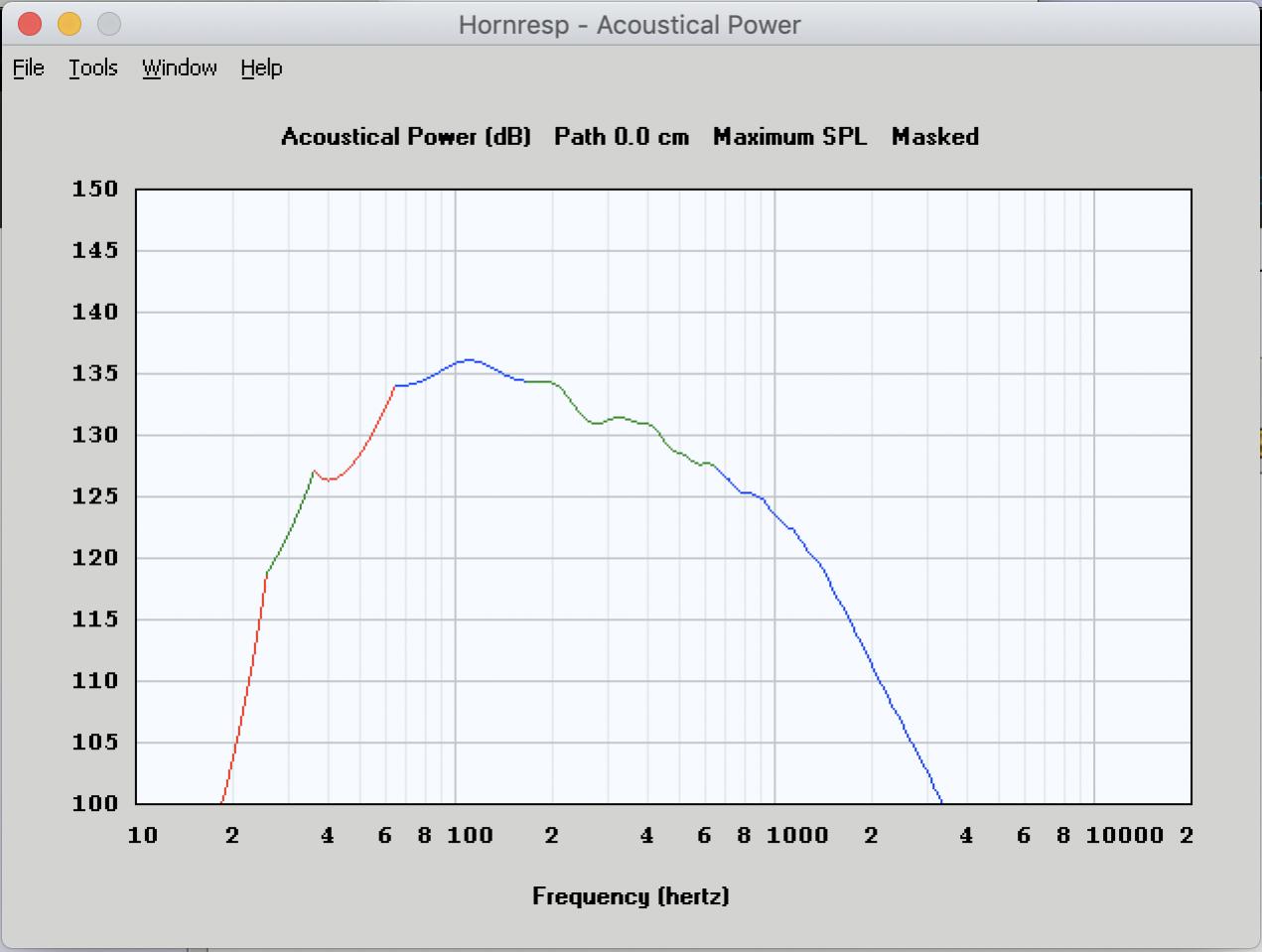This screenshot has height=952, width=1262.
Task: Click the 100 dB y-axis label
Action: point(95,803)
